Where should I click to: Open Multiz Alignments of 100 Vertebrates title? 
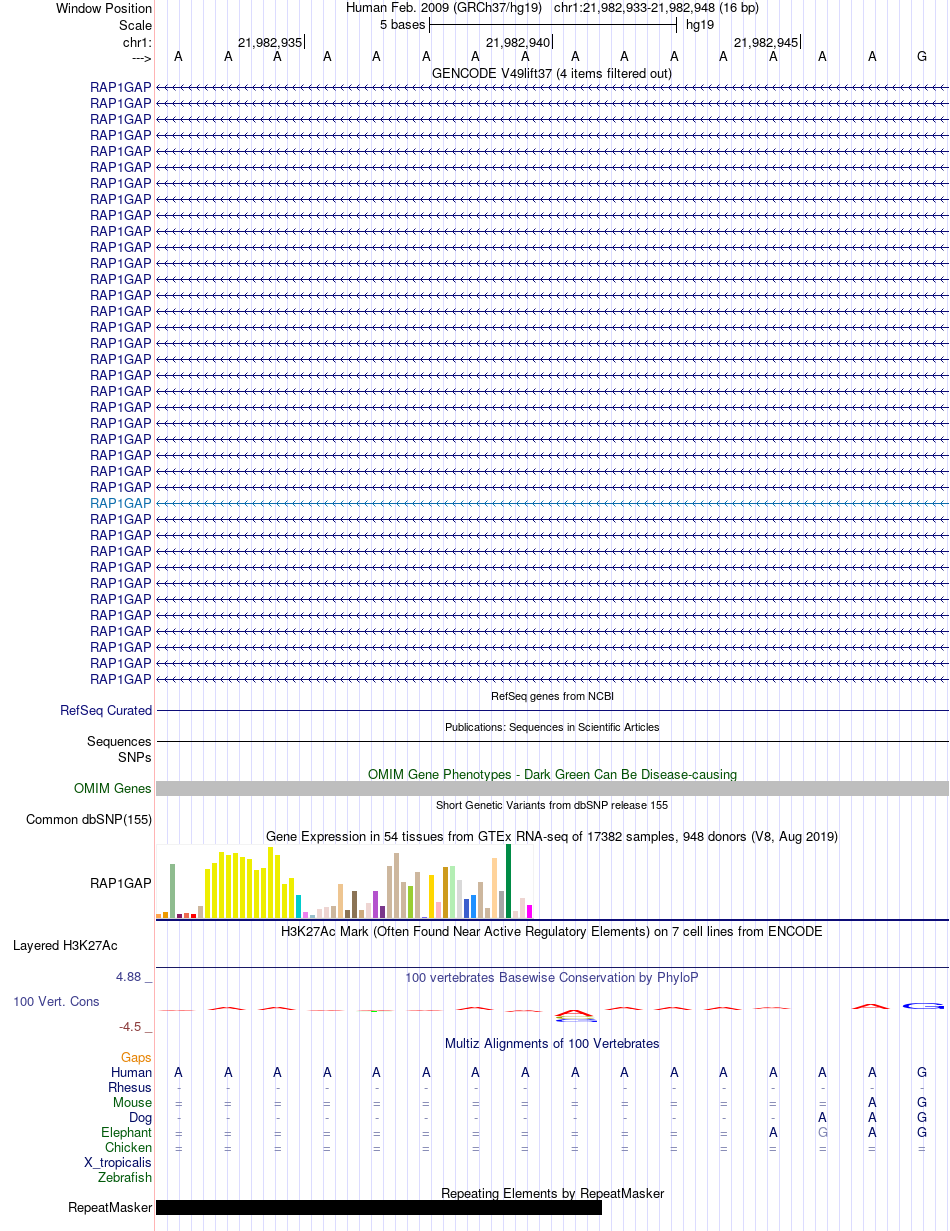point(552,1043)
